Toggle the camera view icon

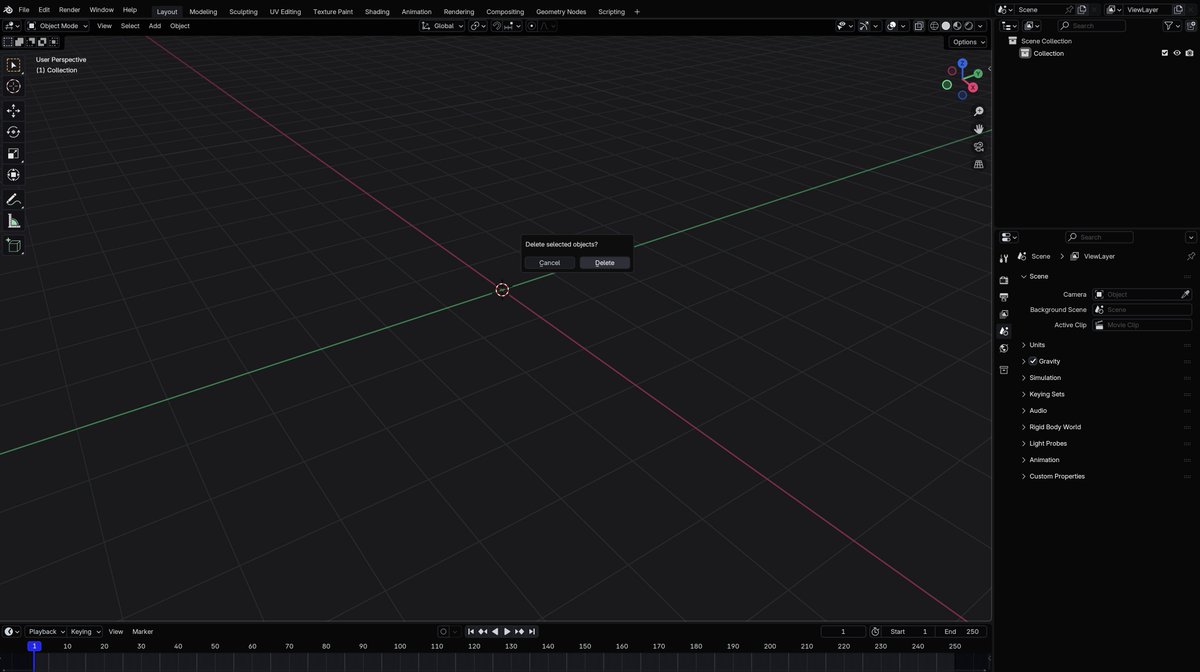click(979, 147)
